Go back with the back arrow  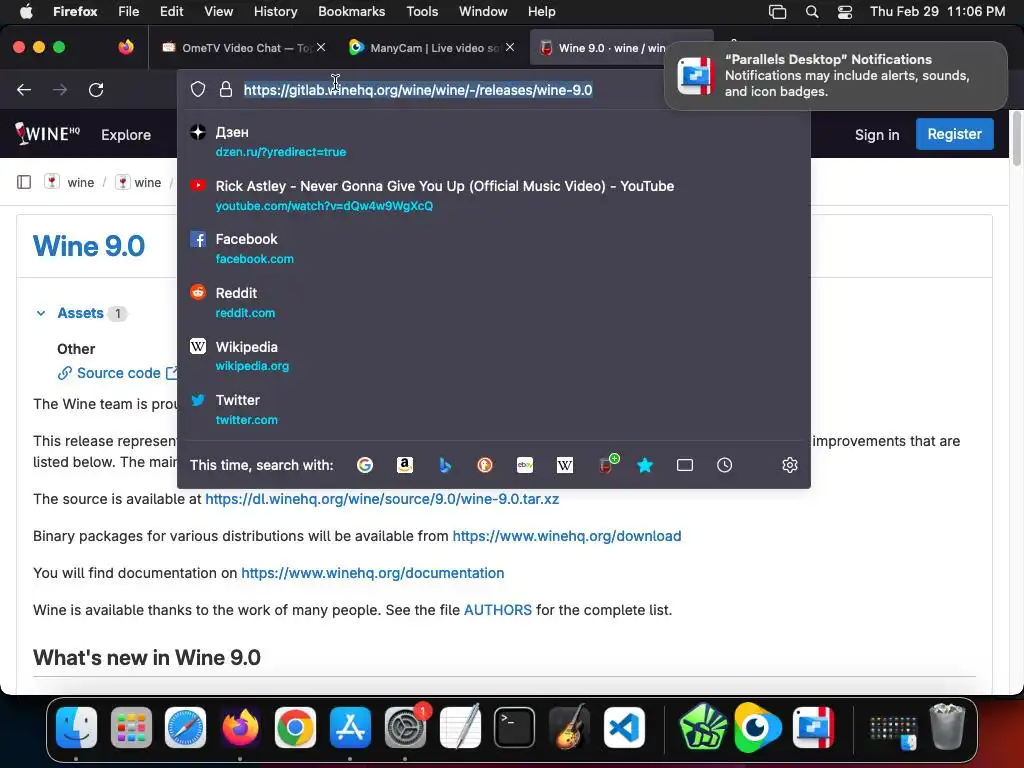[24, 89]
